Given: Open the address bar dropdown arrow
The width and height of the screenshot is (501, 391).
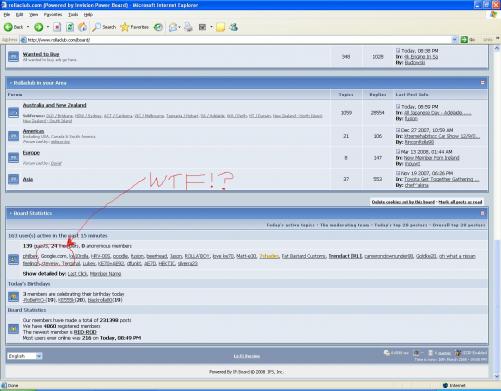Looking at the screenshot, I should pos(455,40).
